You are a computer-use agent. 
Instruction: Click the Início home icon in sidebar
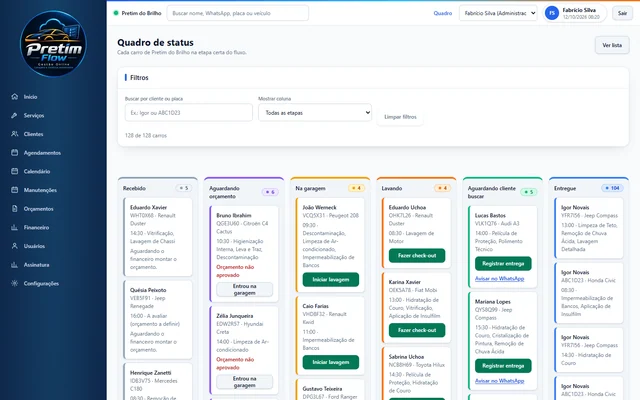point(15,97)
